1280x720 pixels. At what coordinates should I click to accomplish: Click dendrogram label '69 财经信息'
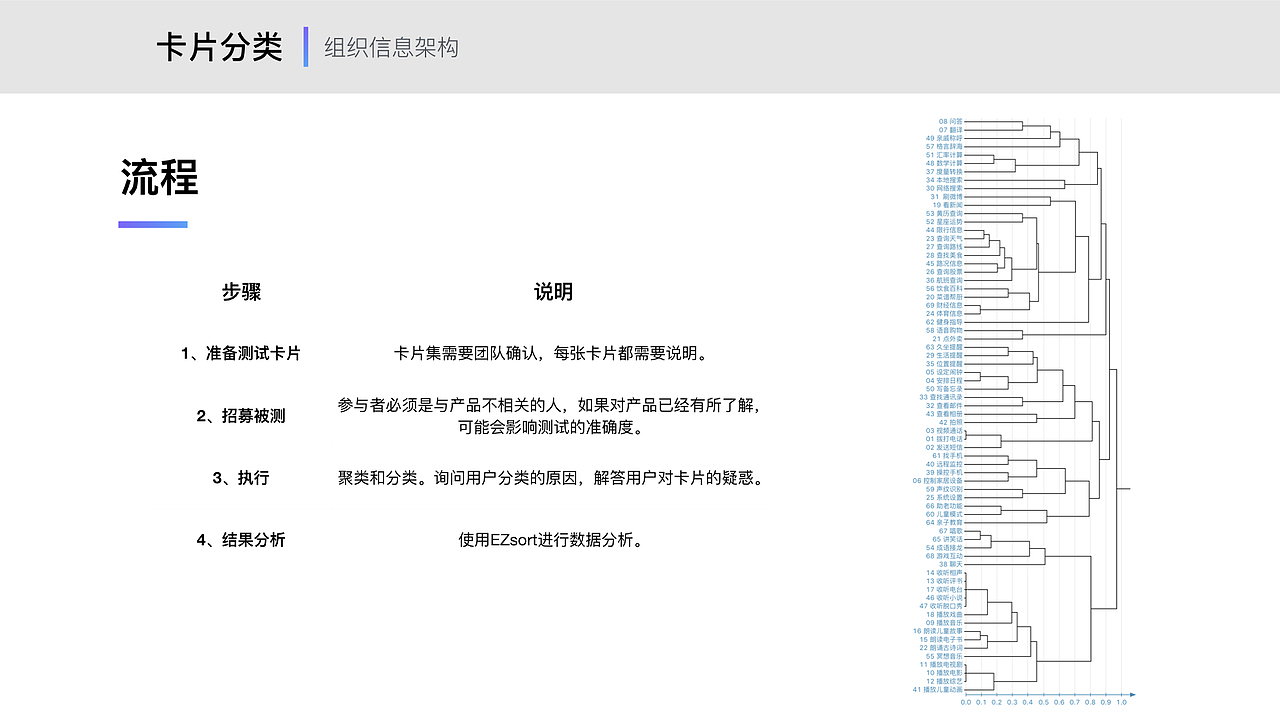tap(945, 305)
